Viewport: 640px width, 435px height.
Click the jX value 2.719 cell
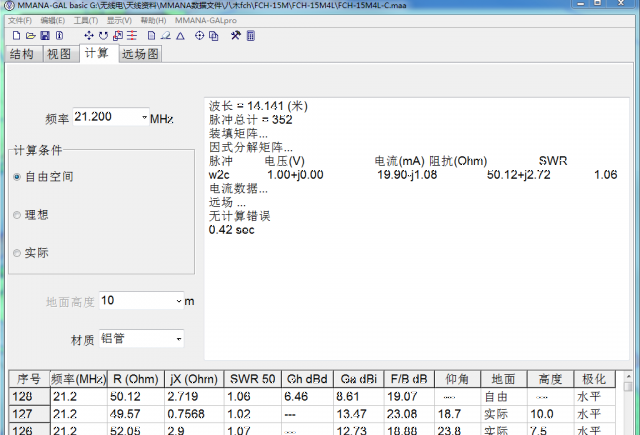point(194,397)
